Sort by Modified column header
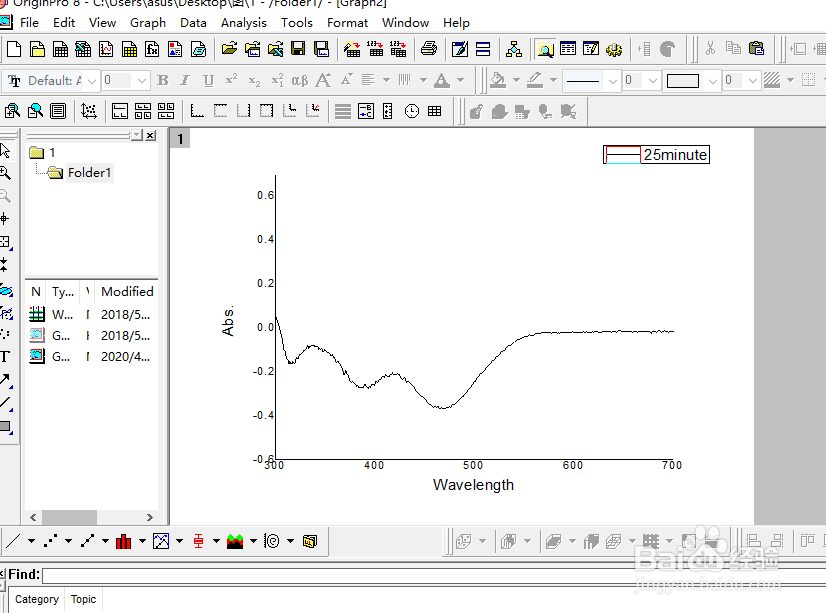 [x=127, y=291]
